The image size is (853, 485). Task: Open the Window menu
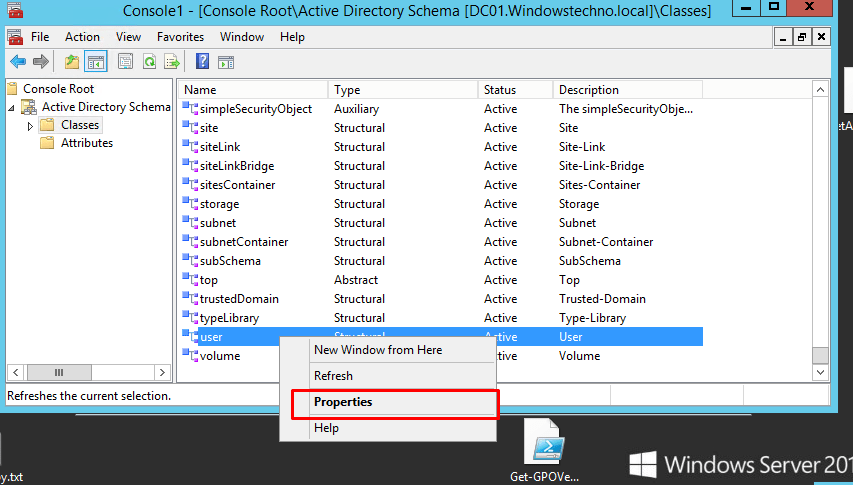coord(242,37)
